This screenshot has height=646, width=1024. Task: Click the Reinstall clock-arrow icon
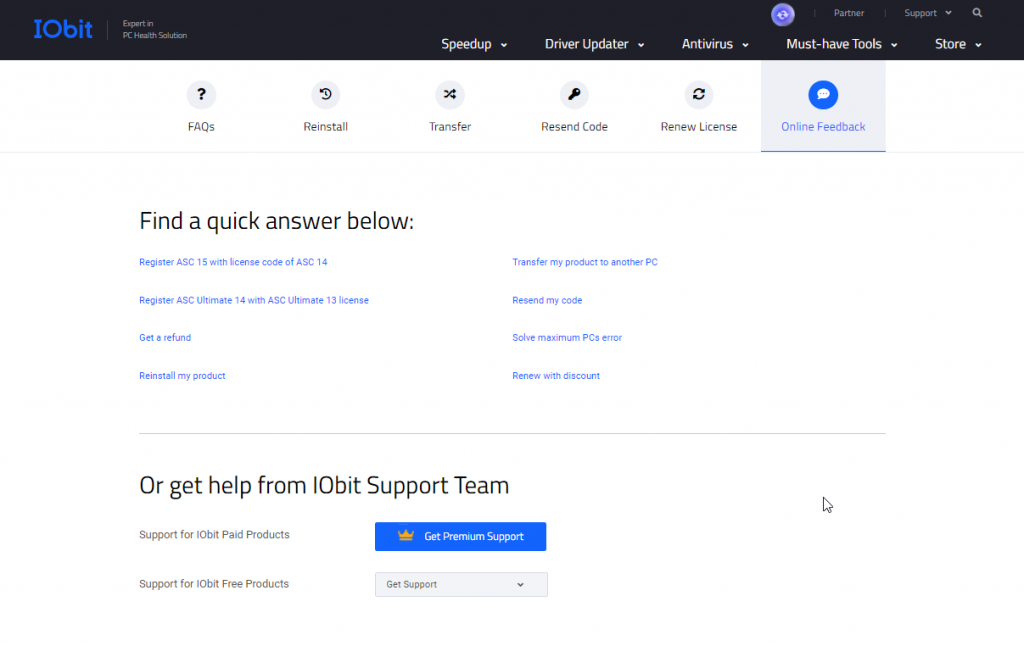pos(325,95)
